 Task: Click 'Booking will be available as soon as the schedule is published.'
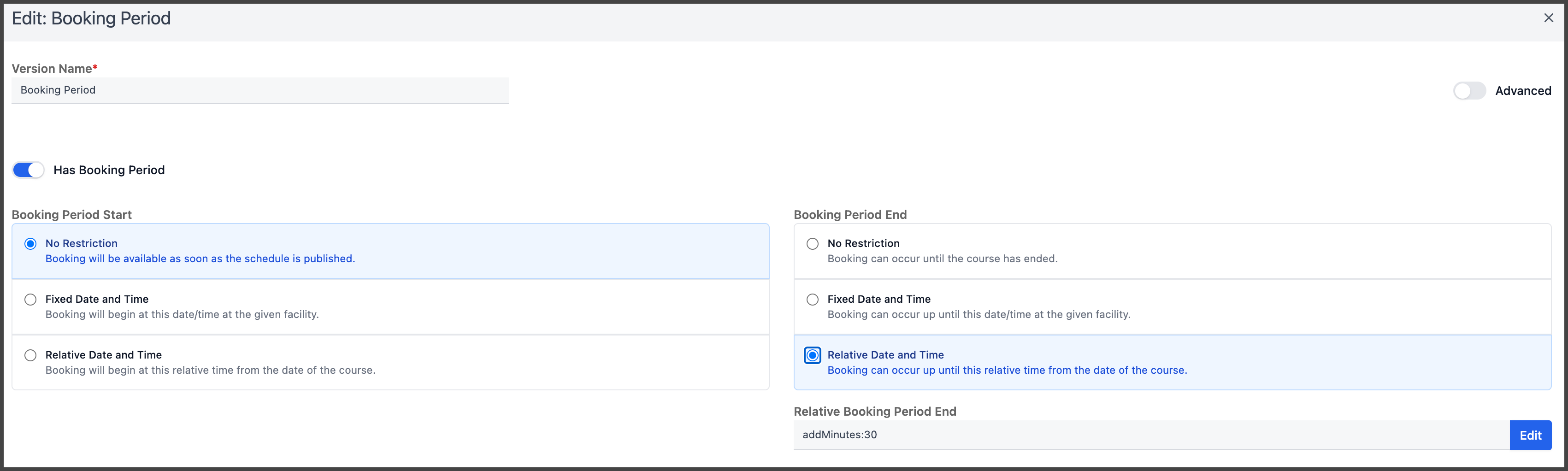(x=200, y=259)
